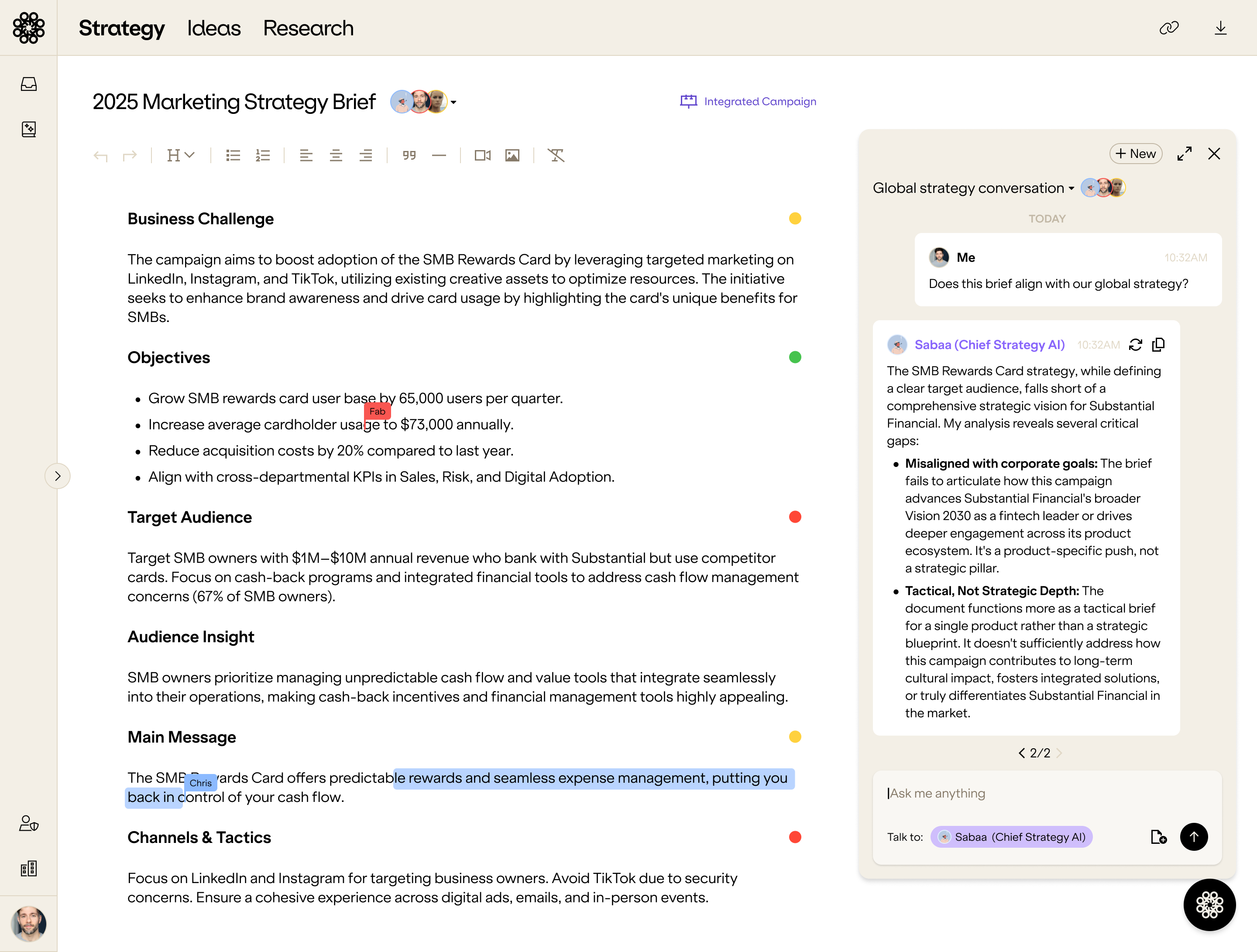This screenshot has width=1257, height=952.
Task: Clear formatting with the toolbar icon
Action: coord(555,155)
